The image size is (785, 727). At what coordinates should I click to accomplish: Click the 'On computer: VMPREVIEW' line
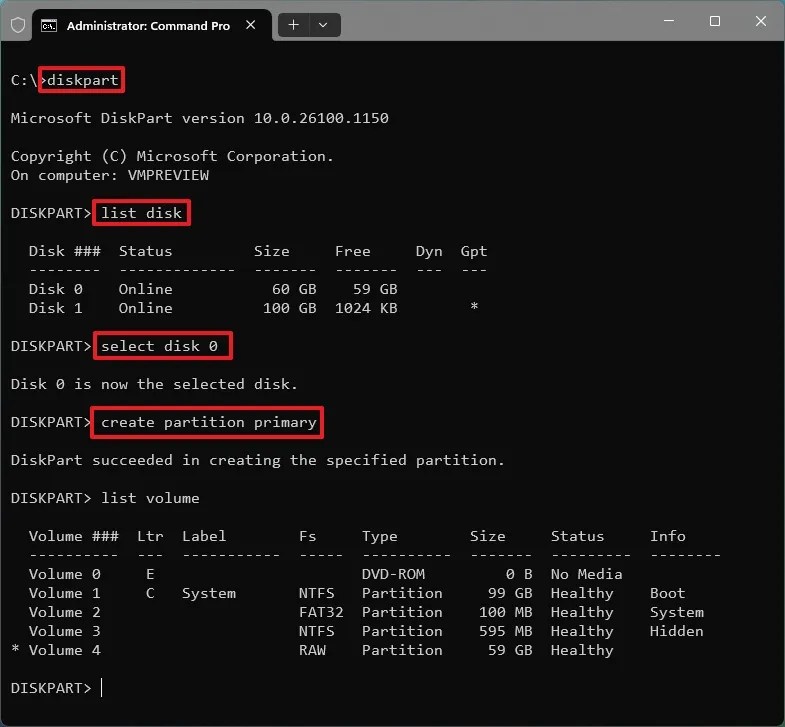pos(110,175)
